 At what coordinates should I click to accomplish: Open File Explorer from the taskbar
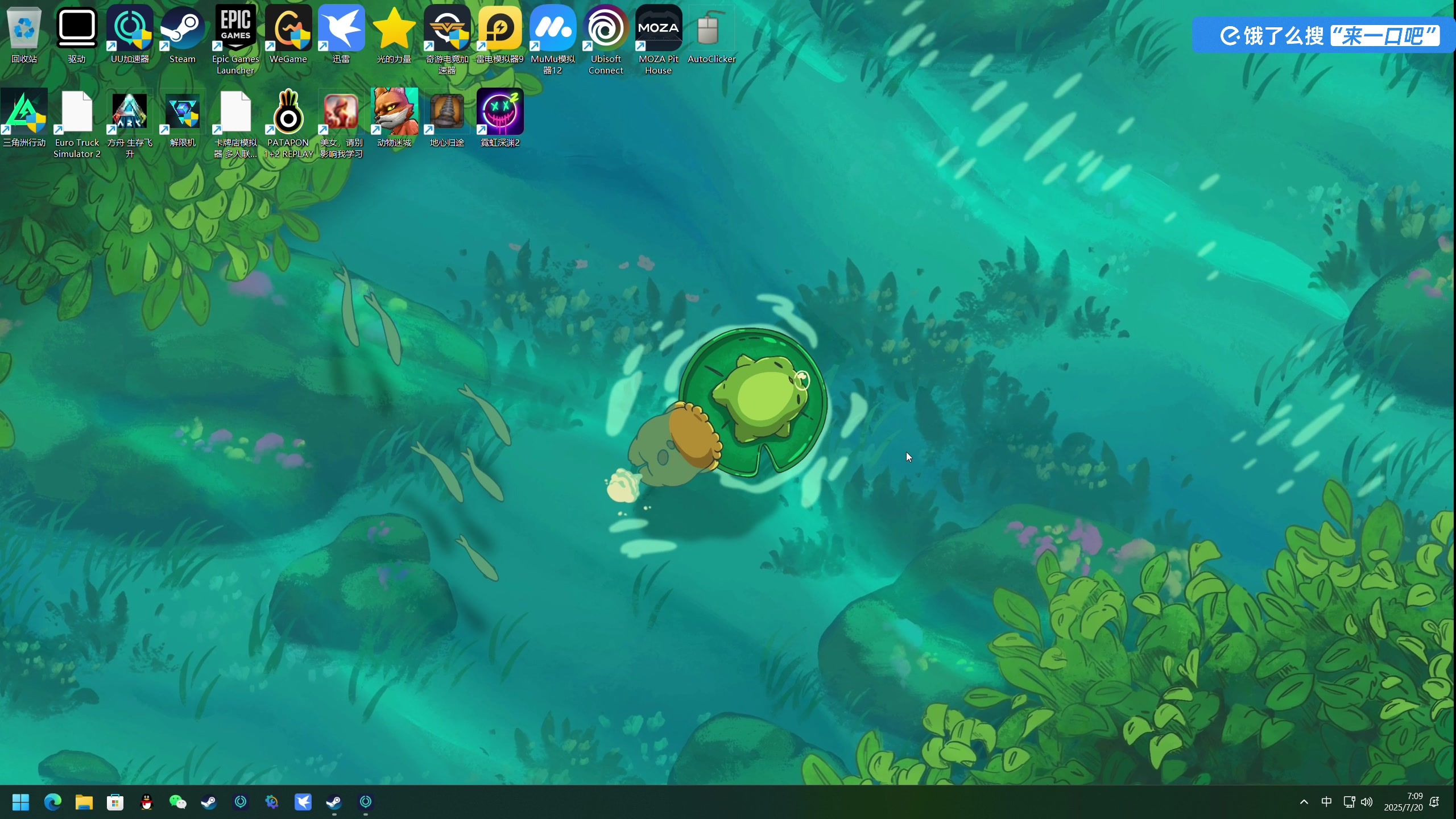point(84,802)
